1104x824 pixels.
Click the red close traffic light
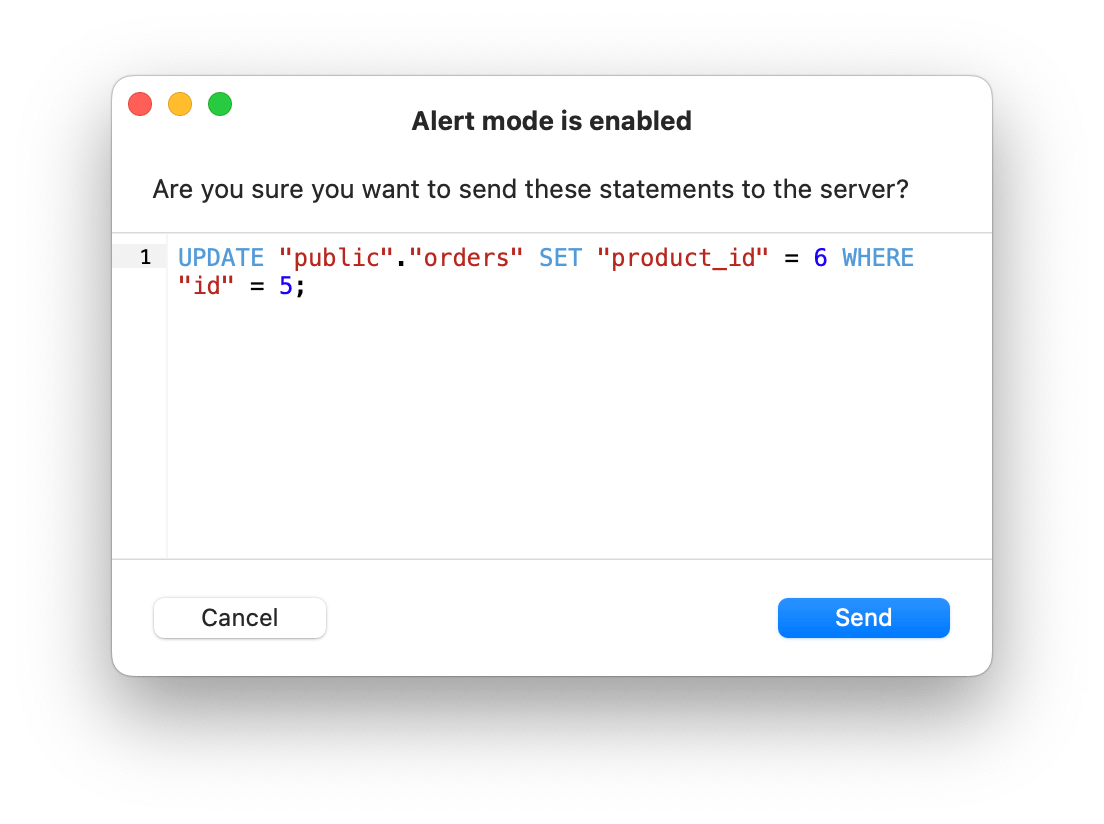click(140, 104)
